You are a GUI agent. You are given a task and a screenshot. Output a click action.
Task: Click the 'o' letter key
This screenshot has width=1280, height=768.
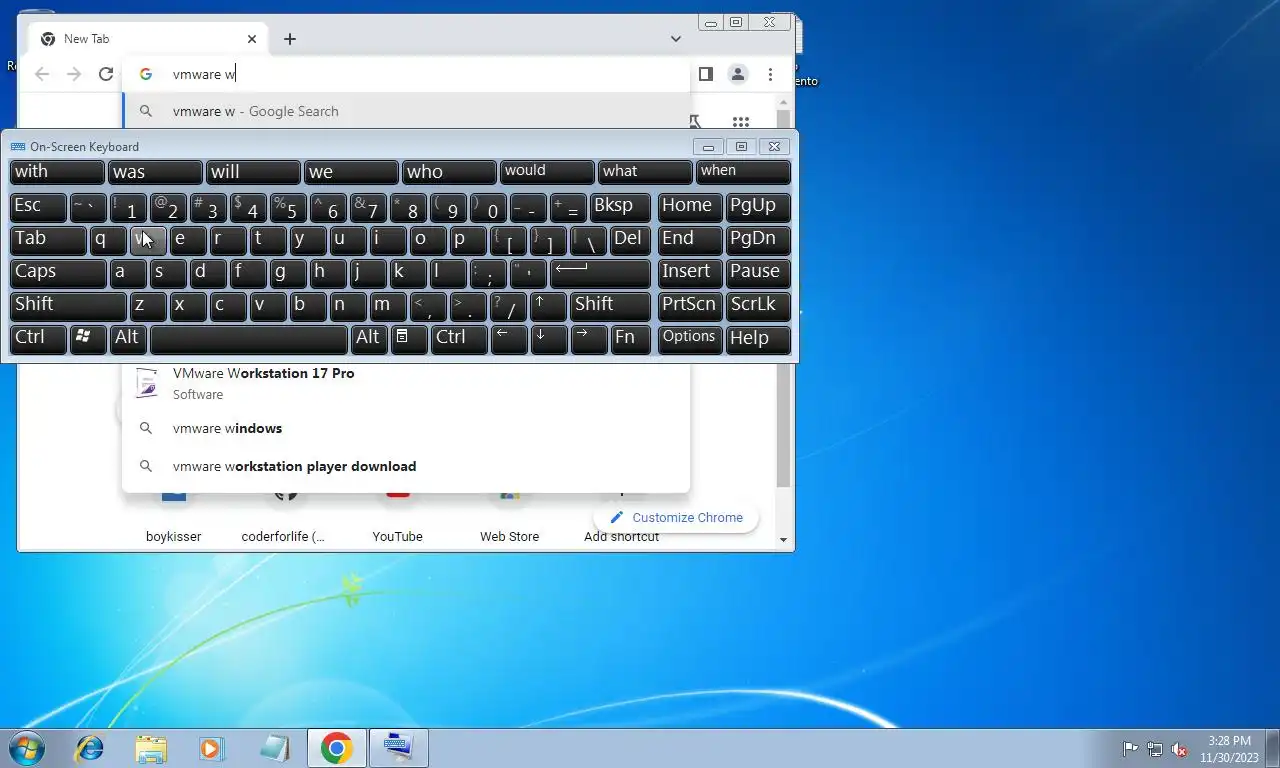click(x=428, y=240)
